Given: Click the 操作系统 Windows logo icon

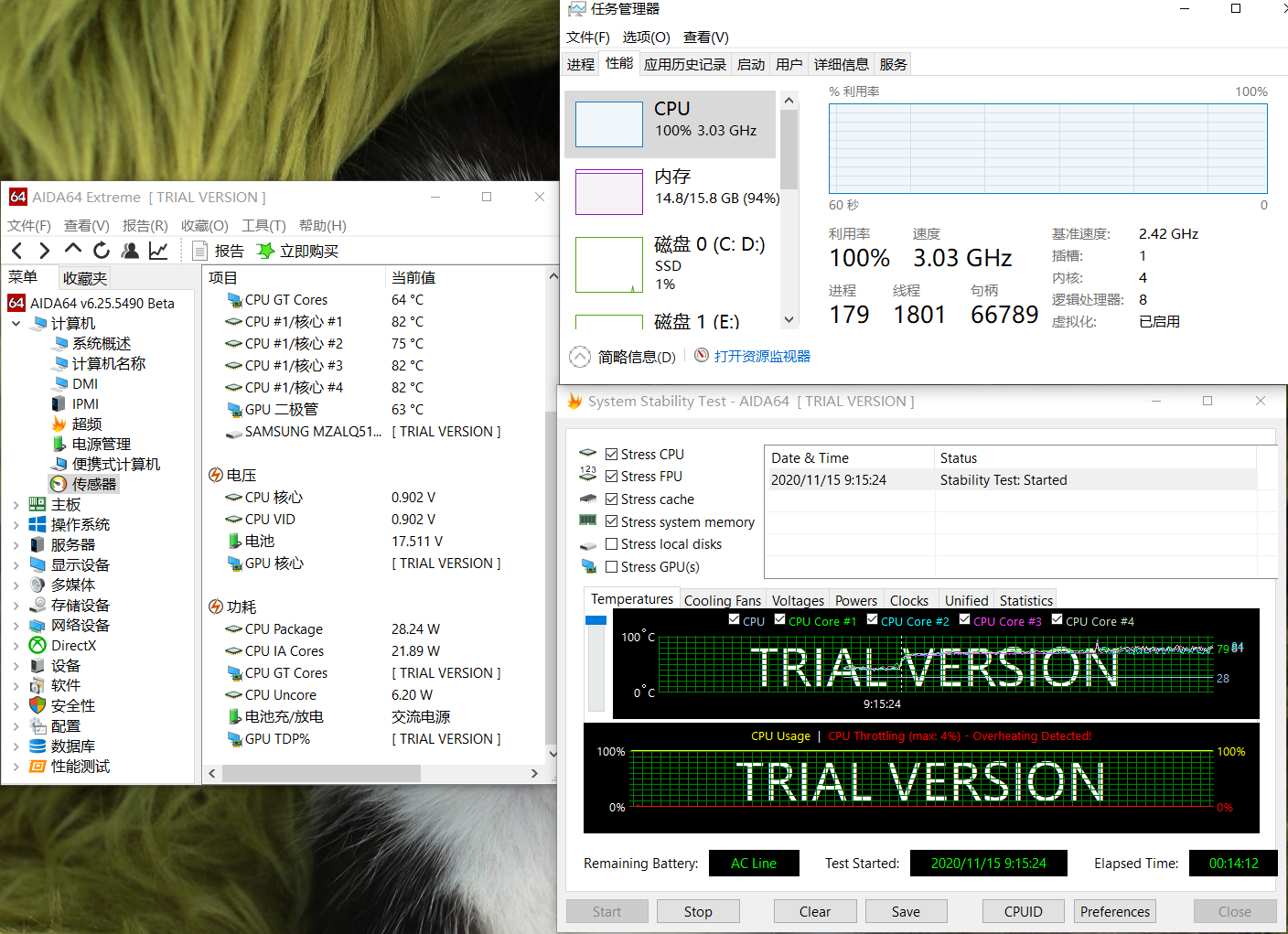Looking at the screenshot, I should pos(38,524).
